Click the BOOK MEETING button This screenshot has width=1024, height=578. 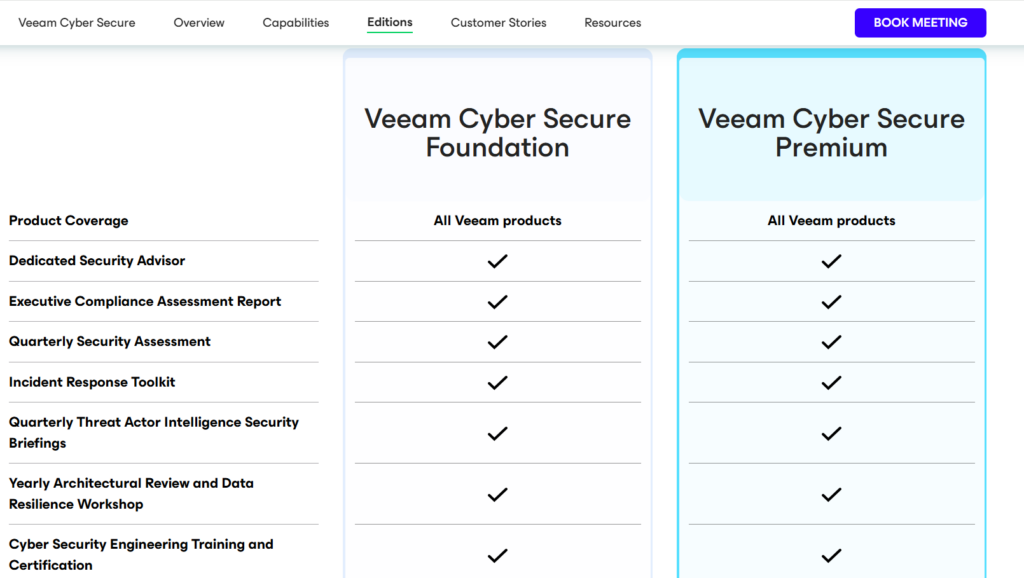920,23
